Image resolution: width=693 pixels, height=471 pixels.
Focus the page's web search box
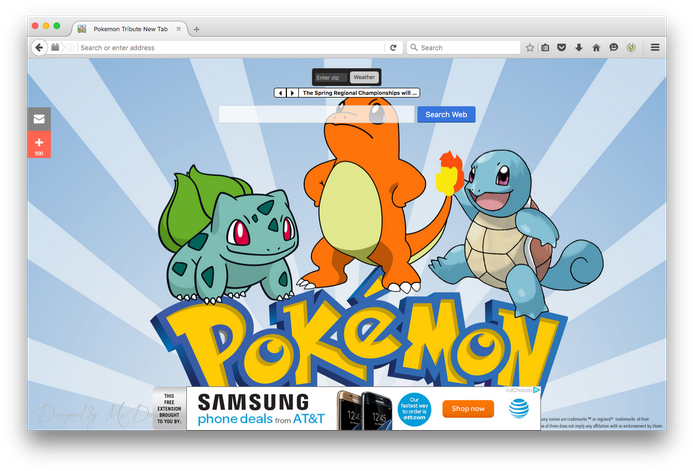pyautogui.click(x=316, y=114)
